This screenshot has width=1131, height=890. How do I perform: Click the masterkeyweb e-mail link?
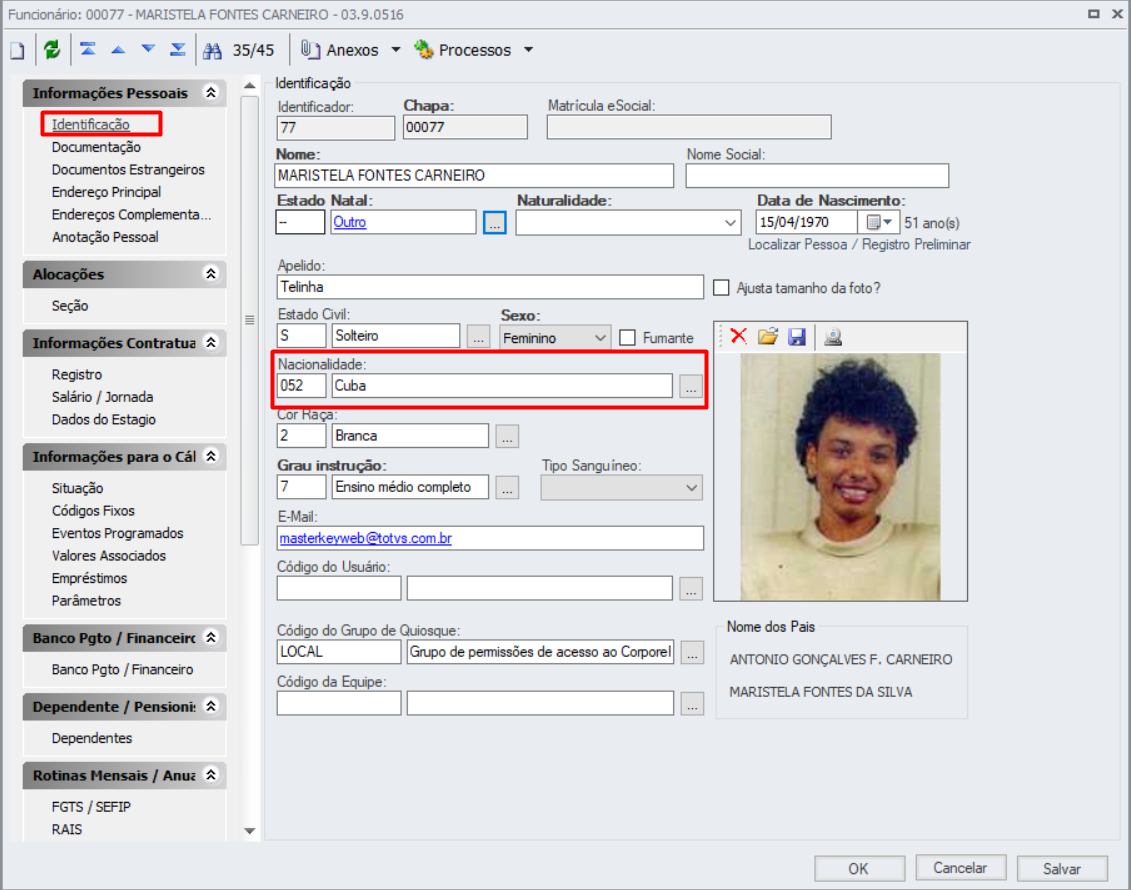coord(365,538)
